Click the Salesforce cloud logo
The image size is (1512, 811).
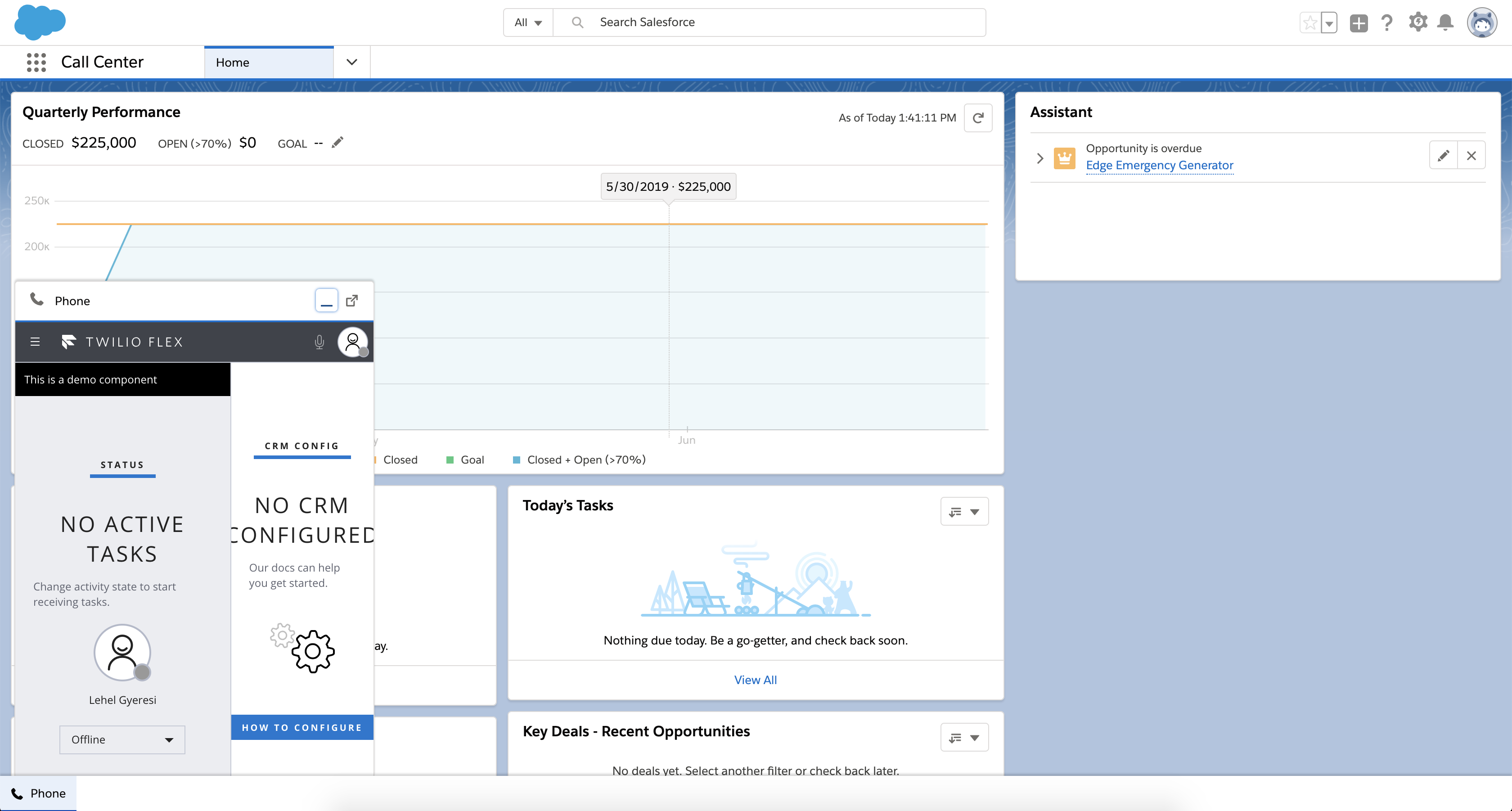(x=40, y=23)
